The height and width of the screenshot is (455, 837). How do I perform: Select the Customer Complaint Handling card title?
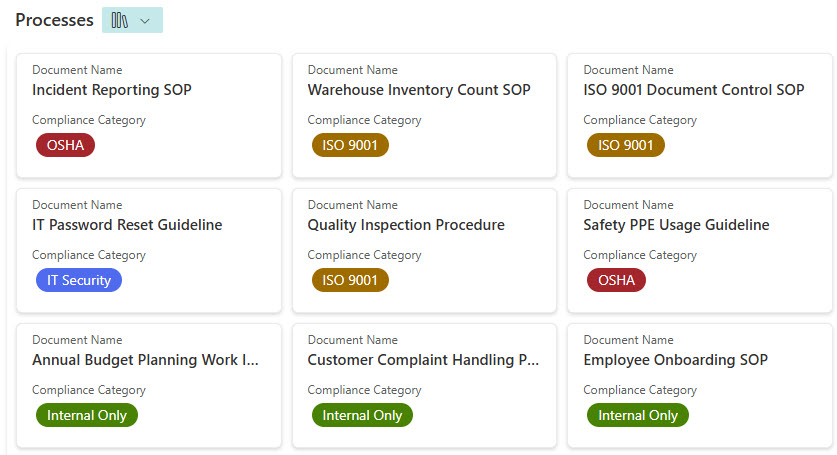[x=424, y=360]
